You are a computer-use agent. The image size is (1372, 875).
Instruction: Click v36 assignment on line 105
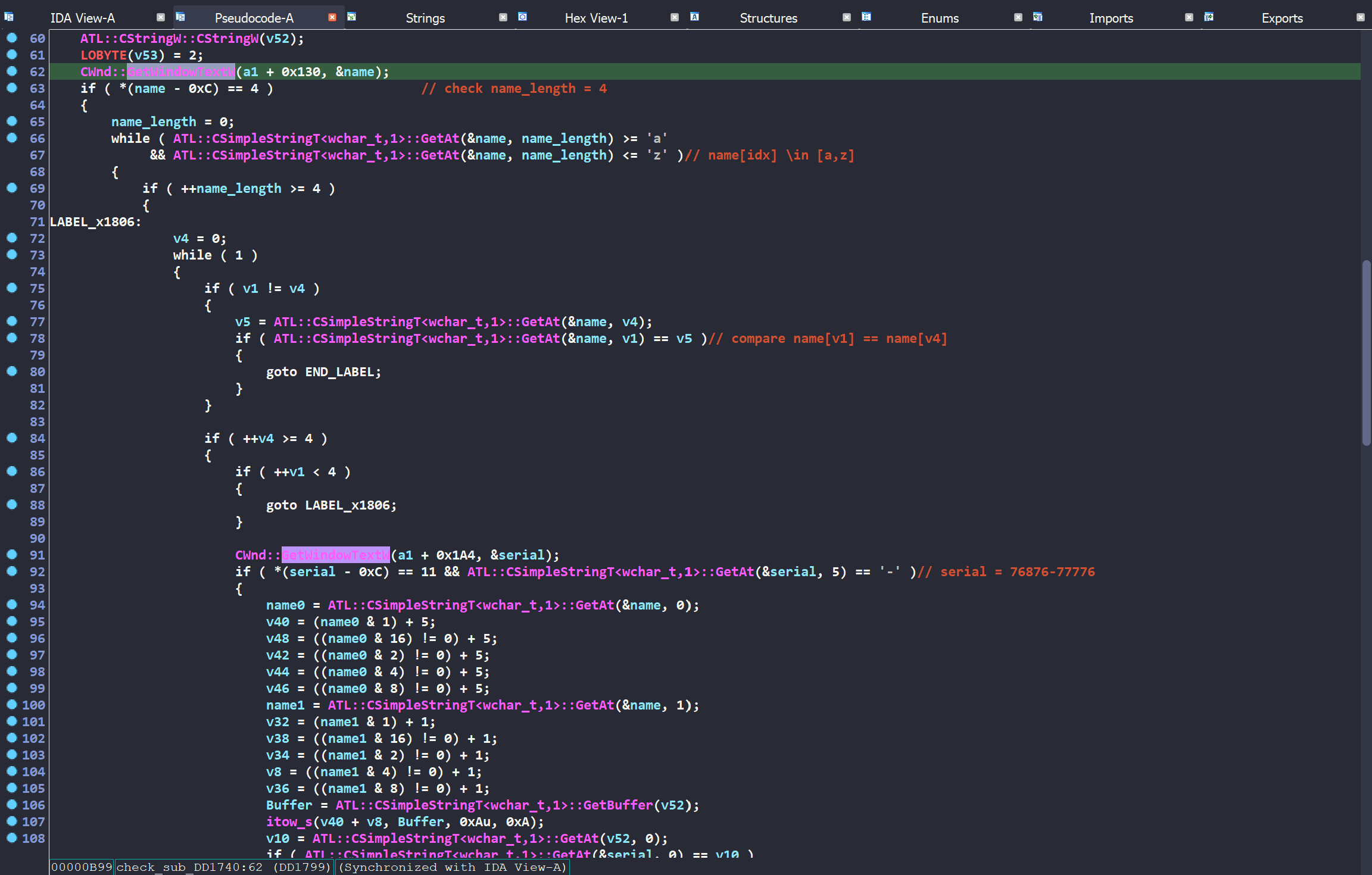coord(277,788)
